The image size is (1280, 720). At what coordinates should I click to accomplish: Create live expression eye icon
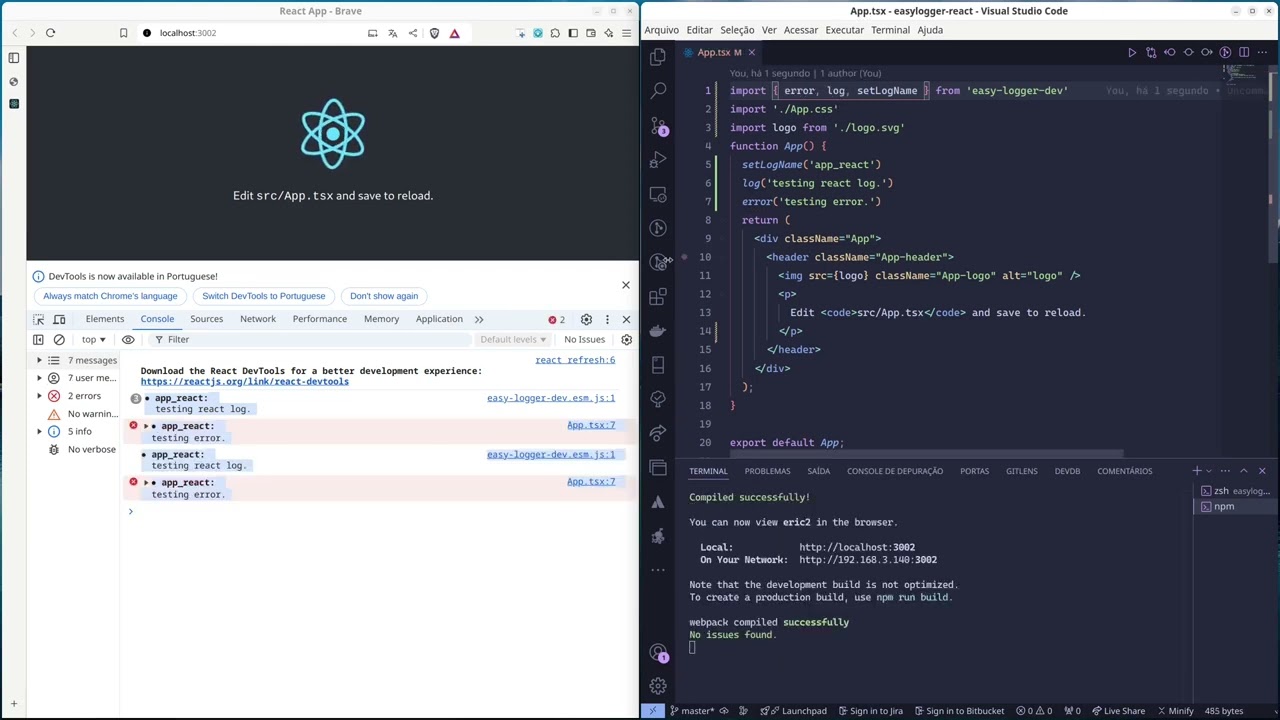128,339
